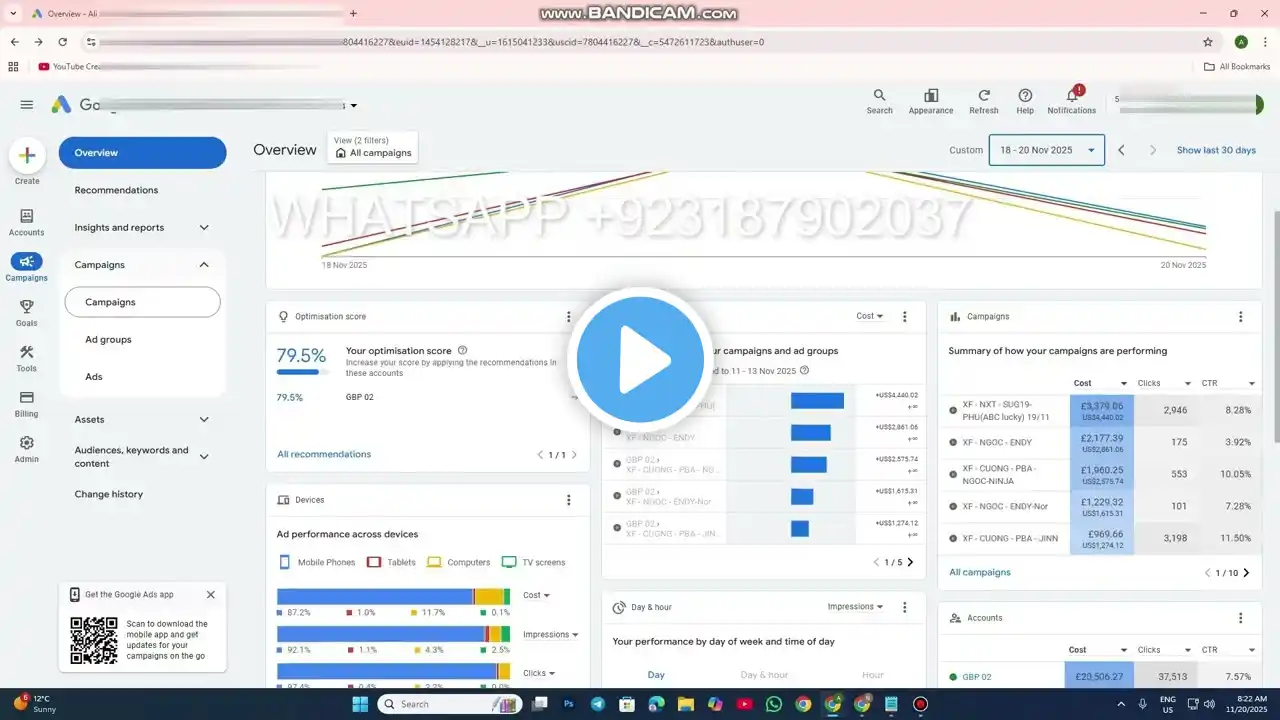The width and height of the screenshot is (1280, 720).
Task: Expand Insights and reports section
Action: coord(204,228)
